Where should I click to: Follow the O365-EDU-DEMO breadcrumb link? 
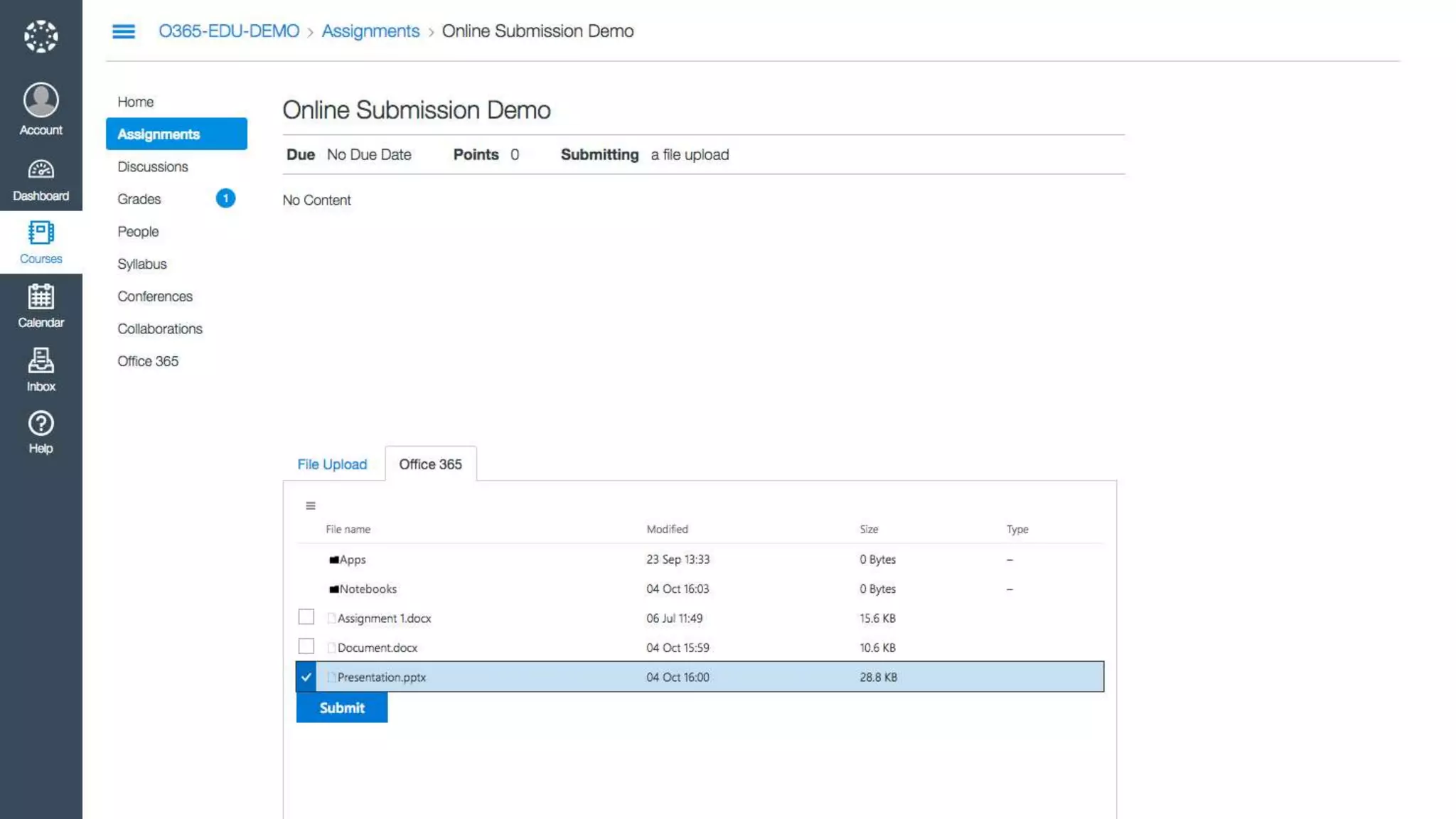(x=229, y=31)
